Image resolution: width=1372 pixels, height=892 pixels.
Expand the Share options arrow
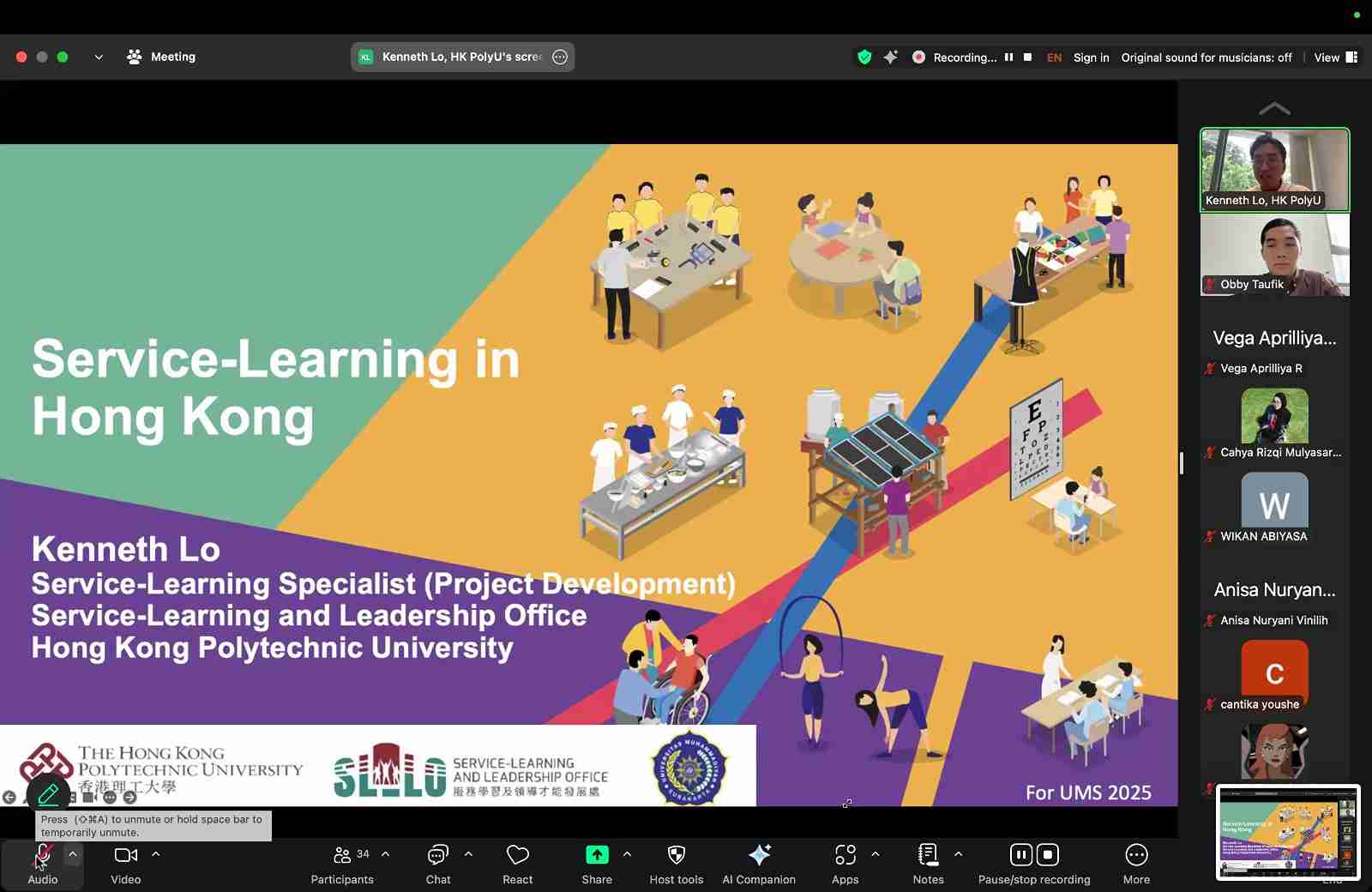coord(627,854)
